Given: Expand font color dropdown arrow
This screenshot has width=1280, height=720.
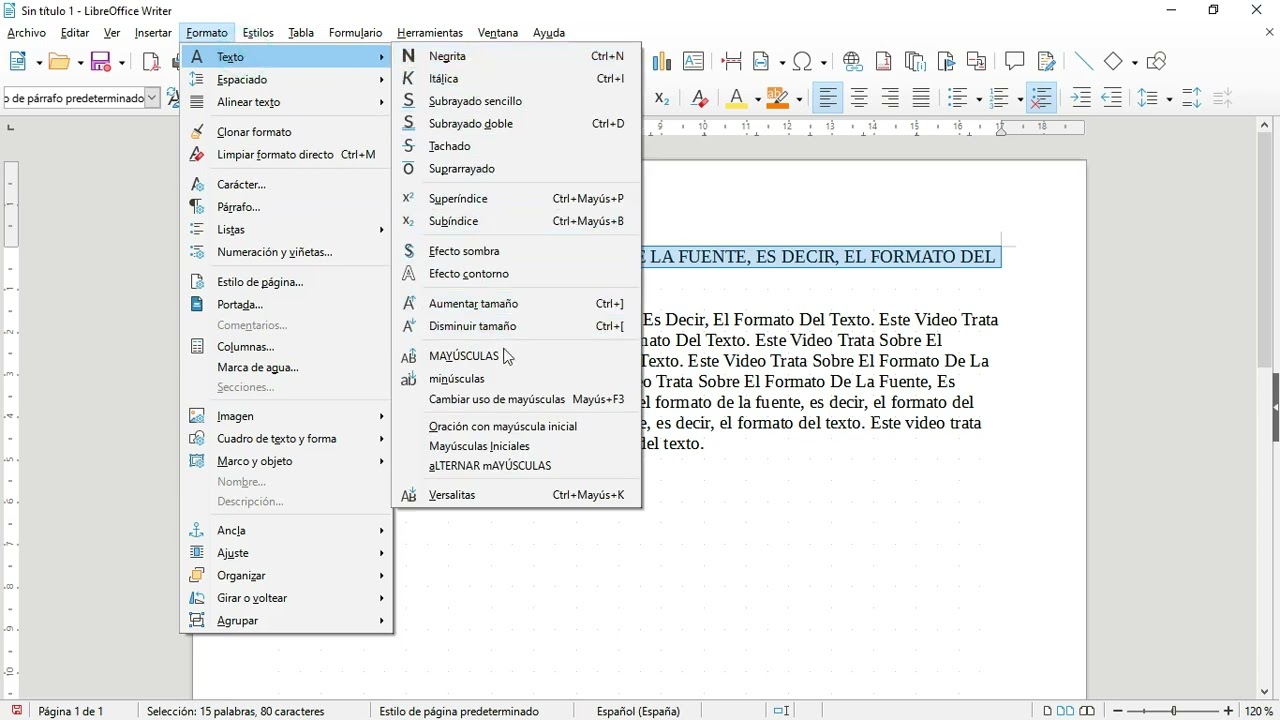Looking at the screenshot, I should point(757,98).
